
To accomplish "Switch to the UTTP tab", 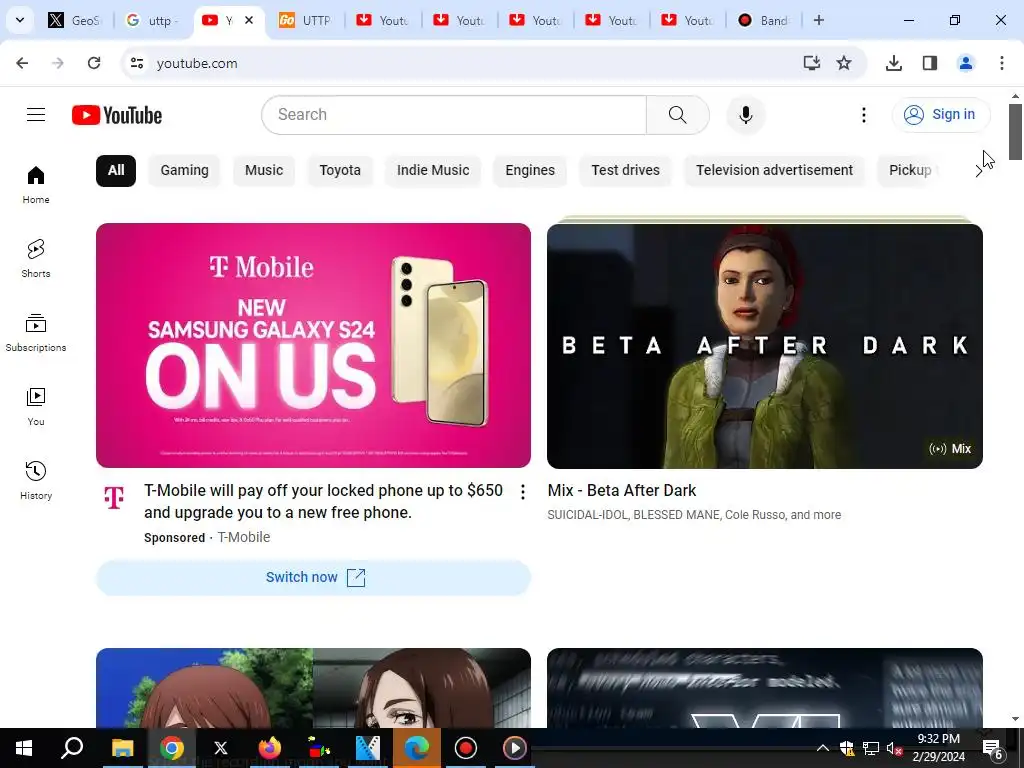I will [x=305, y=20].
